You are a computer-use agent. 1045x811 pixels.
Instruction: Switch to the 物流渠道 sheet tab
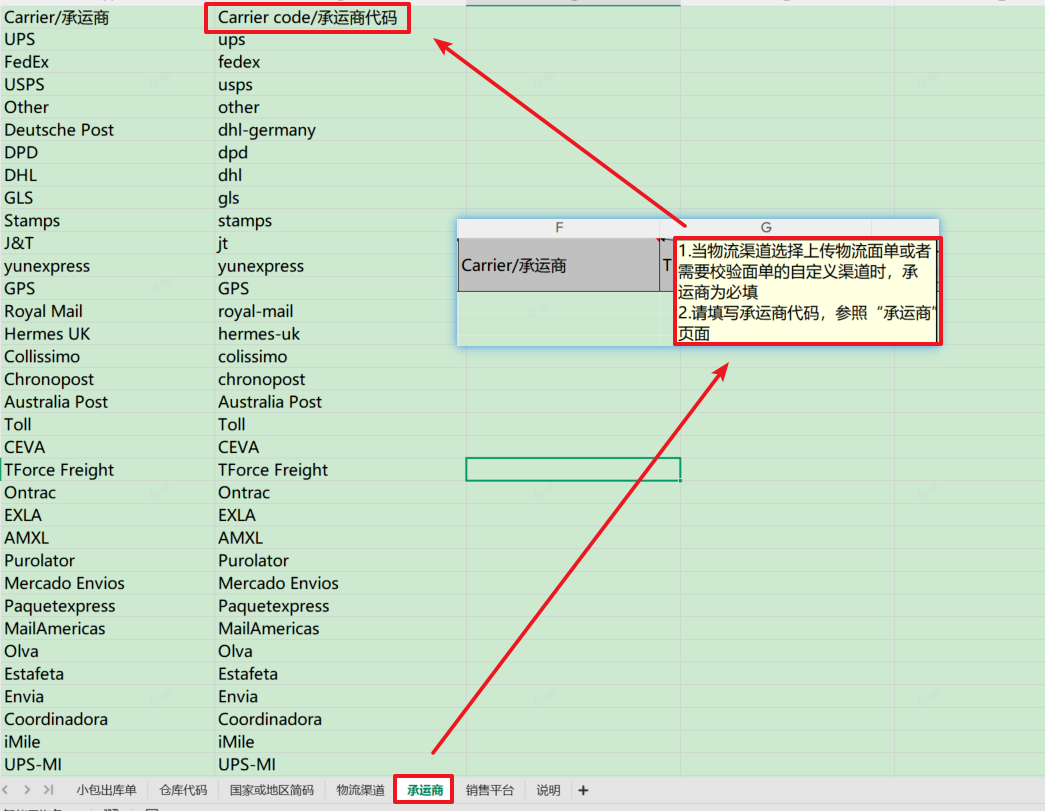[x=360, y=790]
